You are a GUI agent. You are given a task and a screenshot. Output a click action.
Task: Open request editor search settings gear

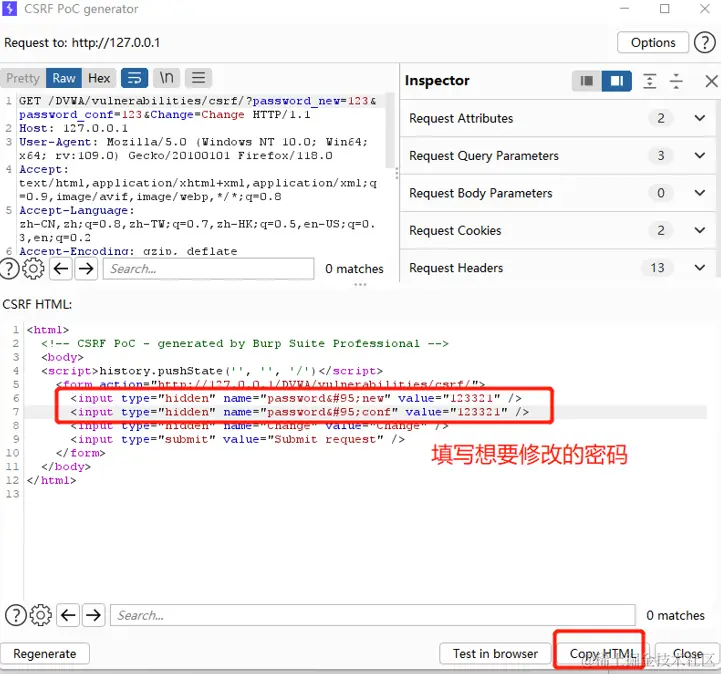coord(33,268)
